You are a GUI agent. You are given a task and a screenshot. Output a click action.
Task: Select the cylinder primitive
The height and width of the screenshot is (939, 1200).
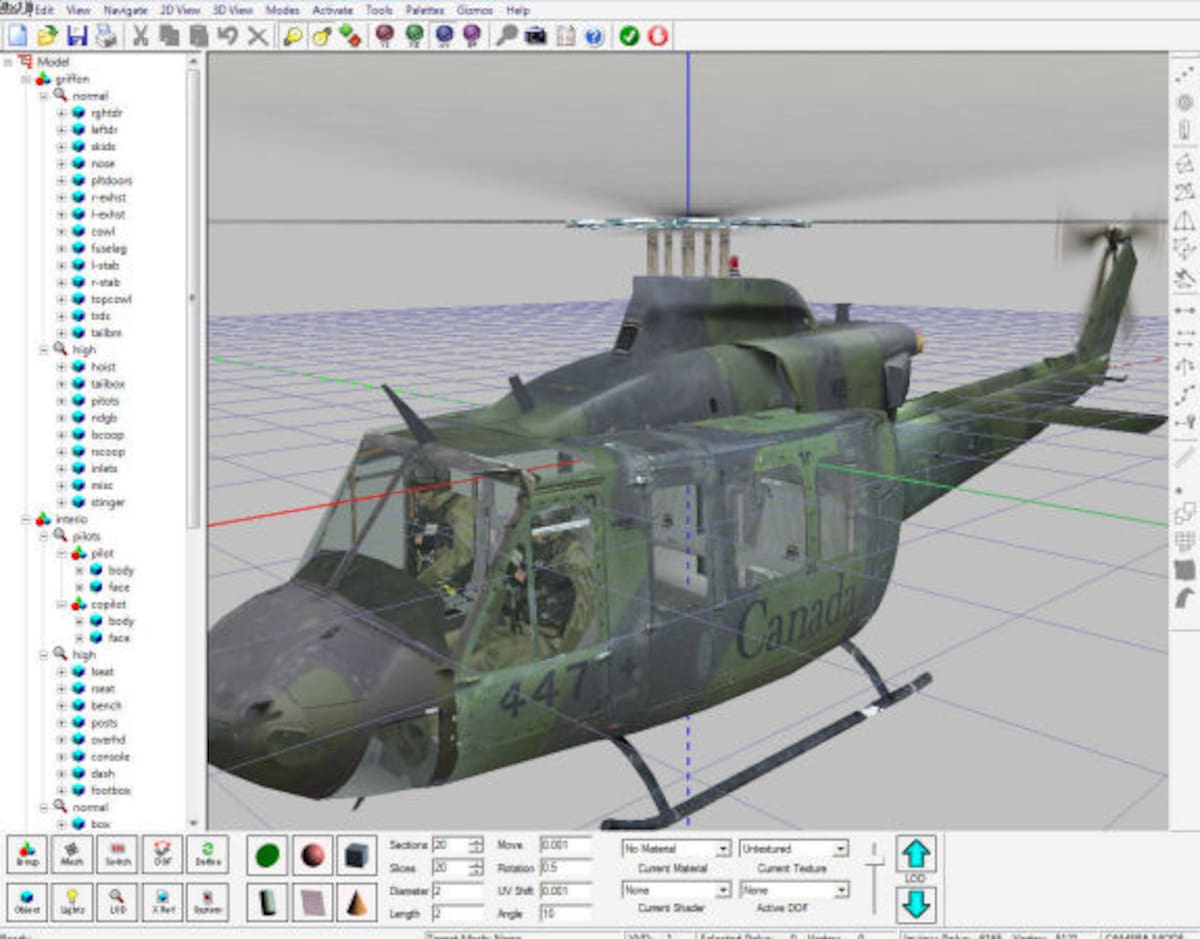pyautogui.click(x=267, y=902)
